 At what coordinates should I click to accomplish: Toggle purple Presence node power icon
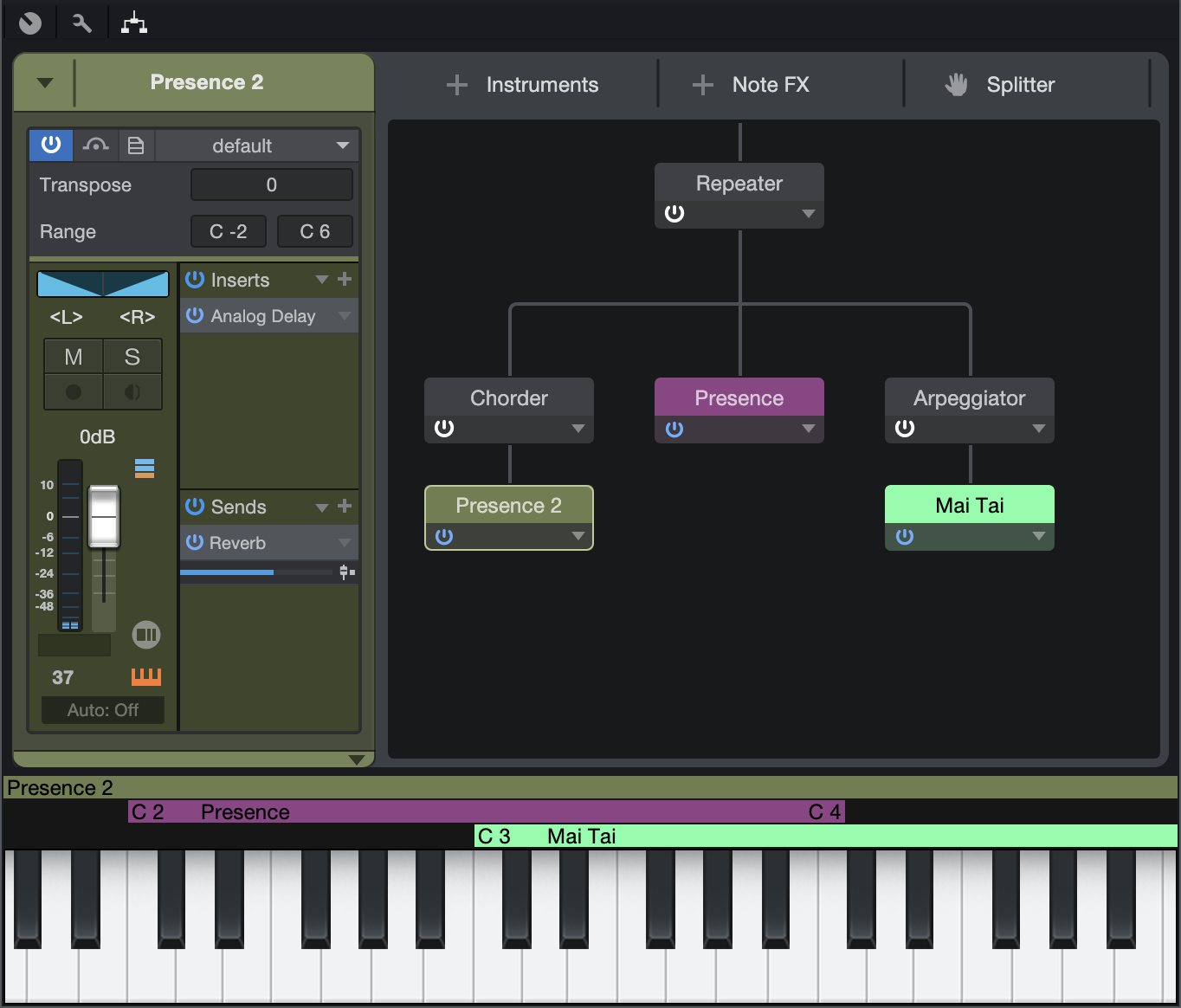(674, 429)
